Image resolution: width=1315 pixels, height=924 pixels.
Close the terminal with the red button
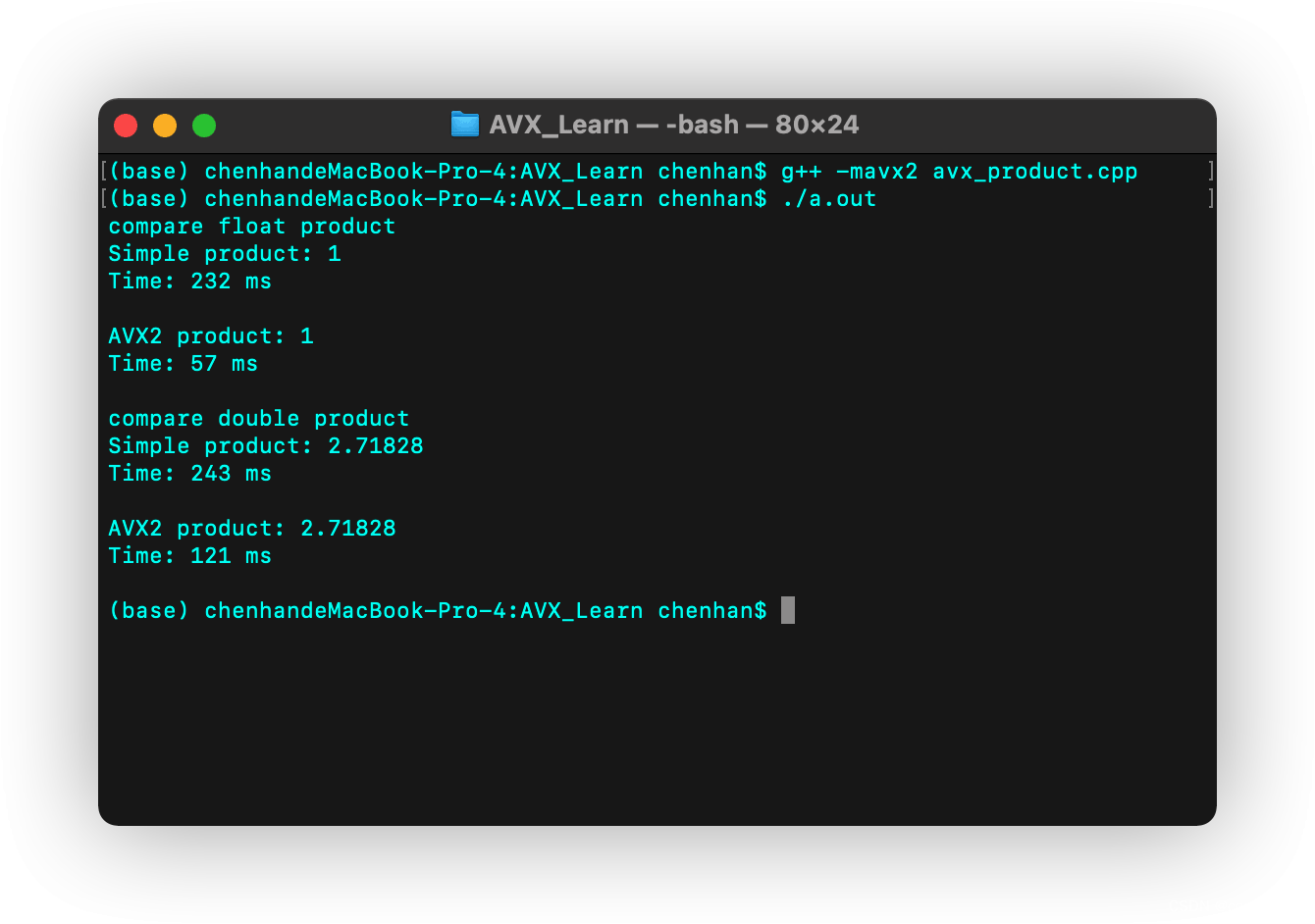pyautogui.click(x=126, y=126)
